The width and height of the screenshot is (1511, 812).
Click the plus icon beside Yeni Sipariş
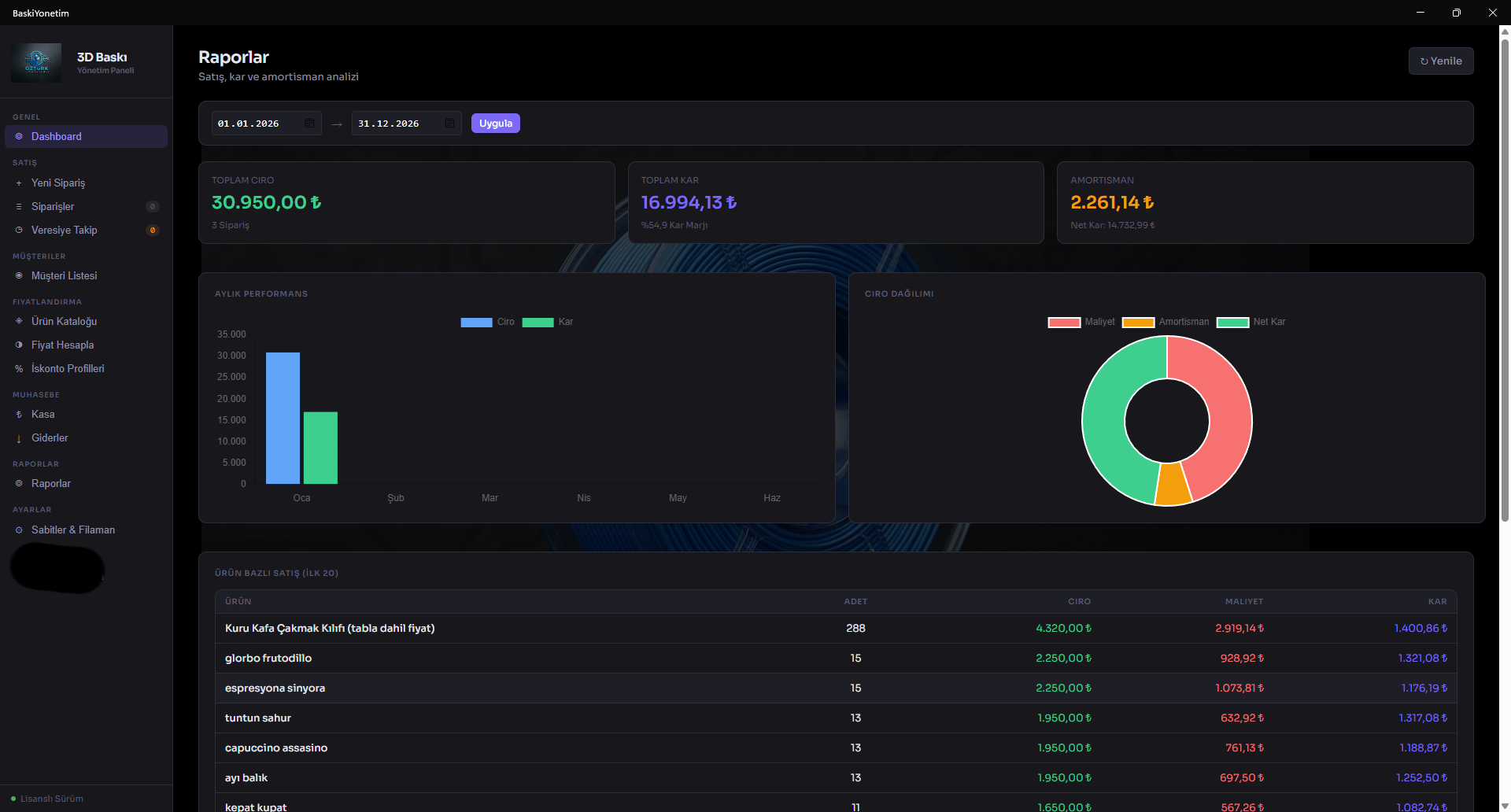19,183
